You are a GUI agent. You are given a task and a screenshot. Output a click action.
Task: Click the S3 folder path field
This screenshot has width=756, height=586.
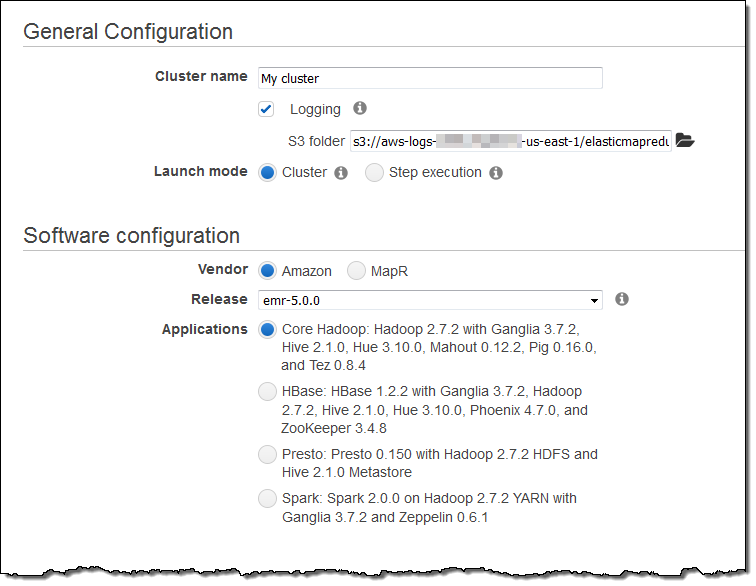tap(510, 141)
